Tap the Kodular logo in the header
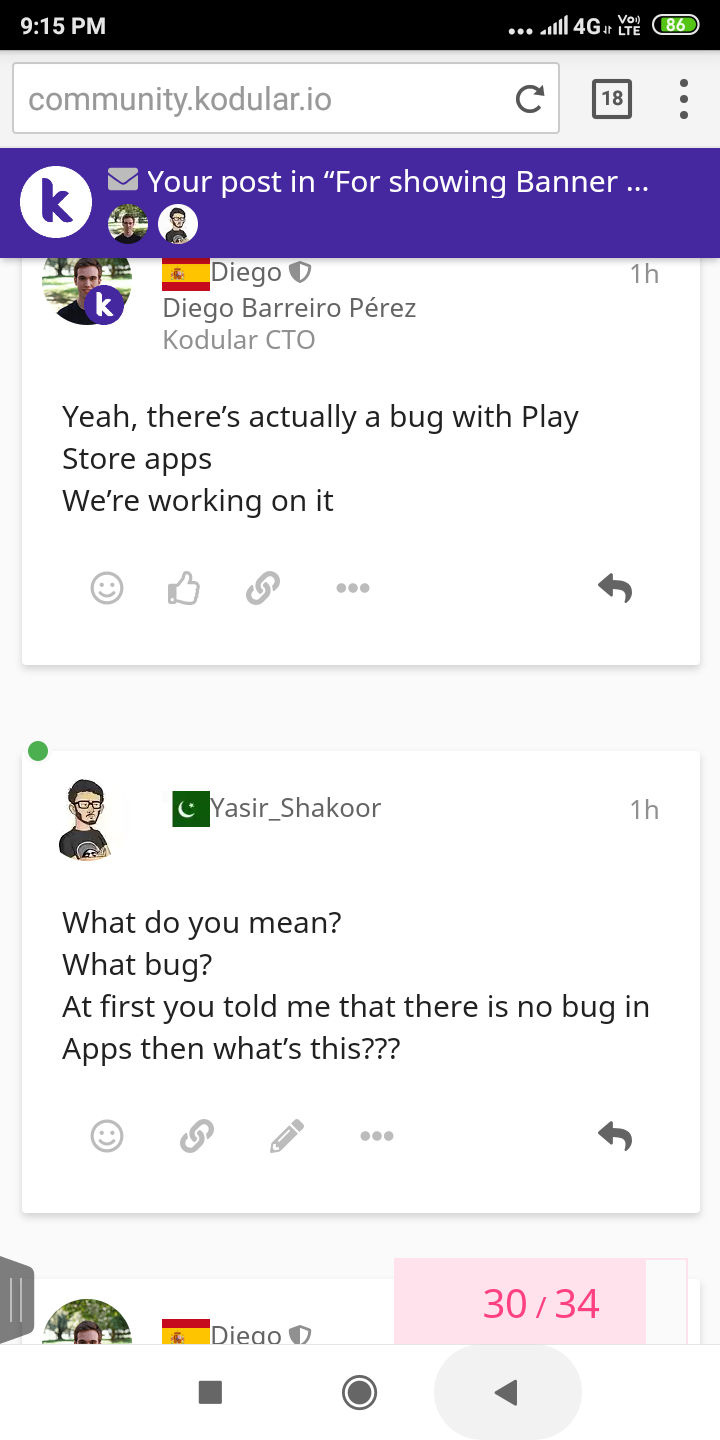Viewport: 720px width, 1440px height. 56,203
